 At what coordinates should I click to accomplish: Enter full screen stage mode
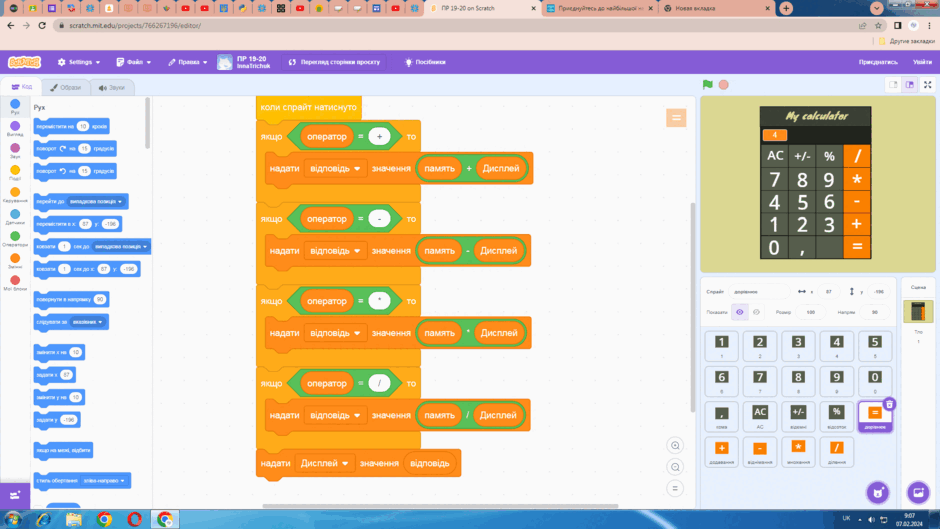[x=927, y=85]
